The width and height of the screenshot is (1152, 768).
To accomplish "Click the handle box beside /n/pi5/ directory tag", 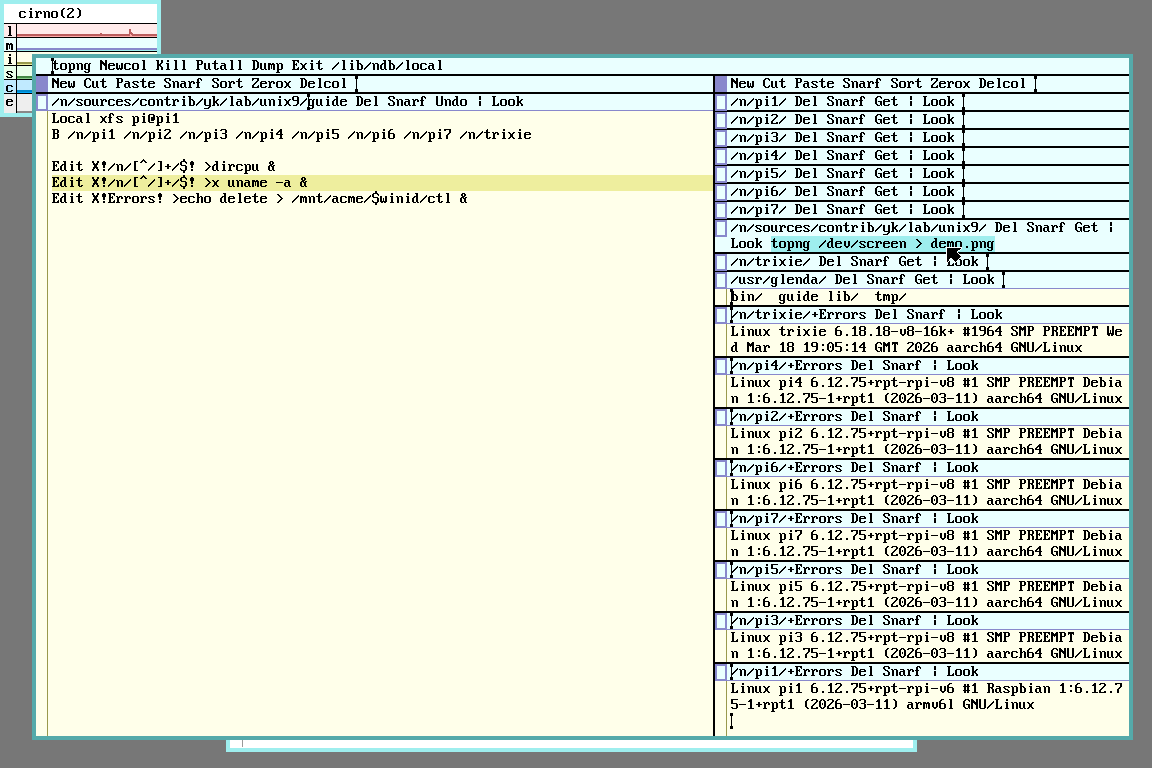I will coord(721,174).
